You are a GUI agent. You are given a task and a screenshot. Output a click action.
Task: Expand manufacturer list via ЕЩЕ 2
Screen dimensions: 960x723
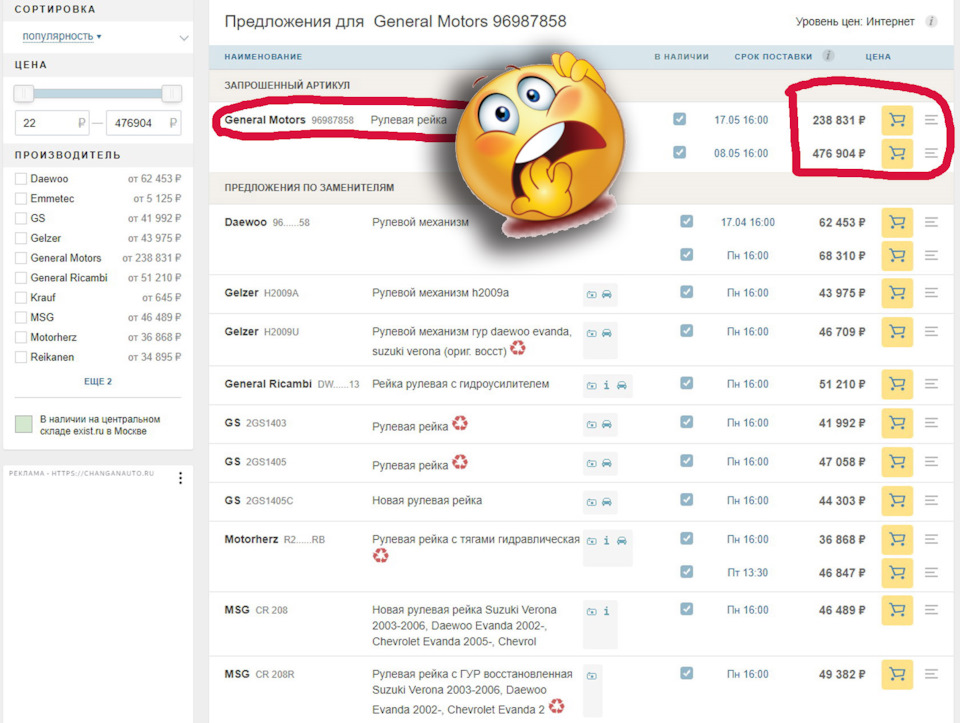[x=98, y=381]
